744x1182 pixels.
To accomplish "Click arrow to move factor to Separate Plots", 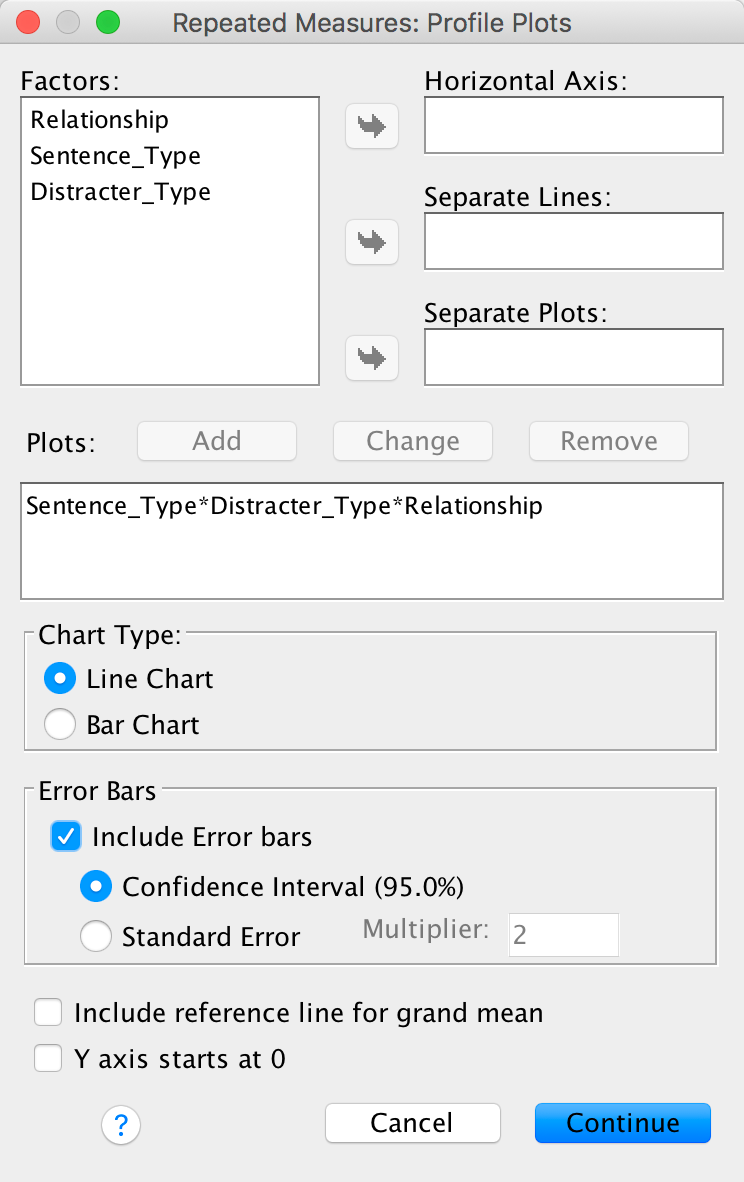I will pos(371,357).
